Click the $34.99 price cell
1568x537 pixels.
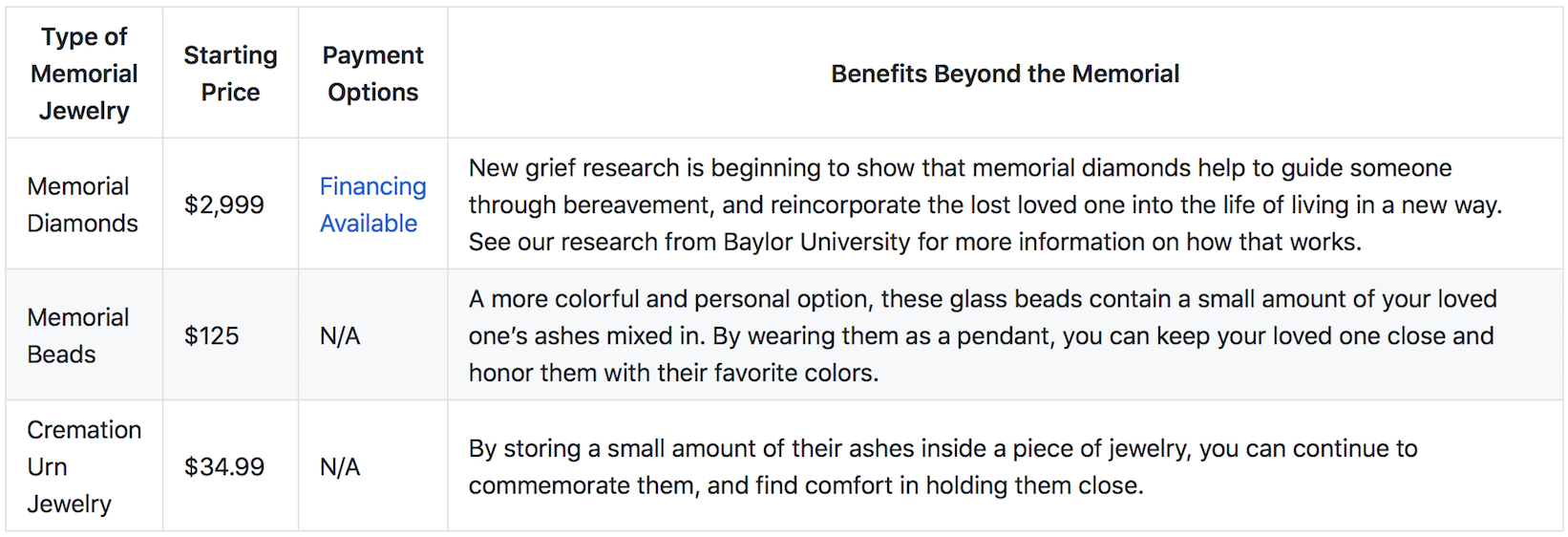(224, 466)
